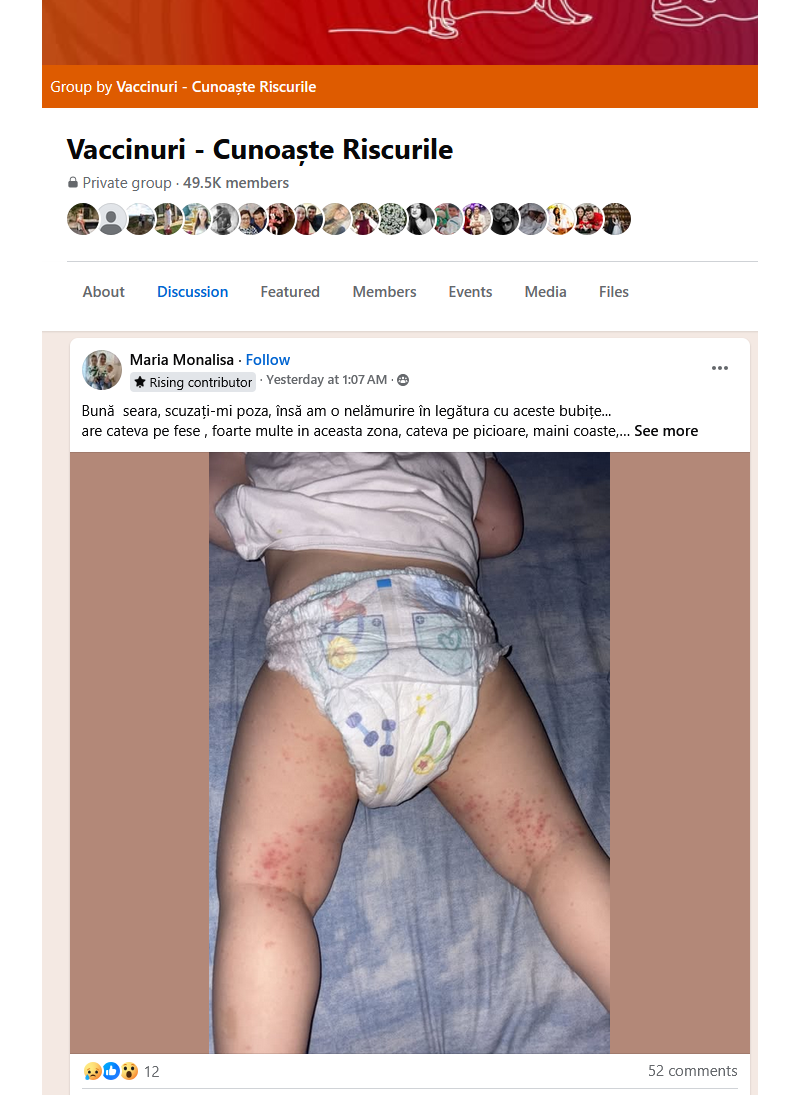Switch to the About tab
Screen dimensions: 800x1095
(104, 292)
